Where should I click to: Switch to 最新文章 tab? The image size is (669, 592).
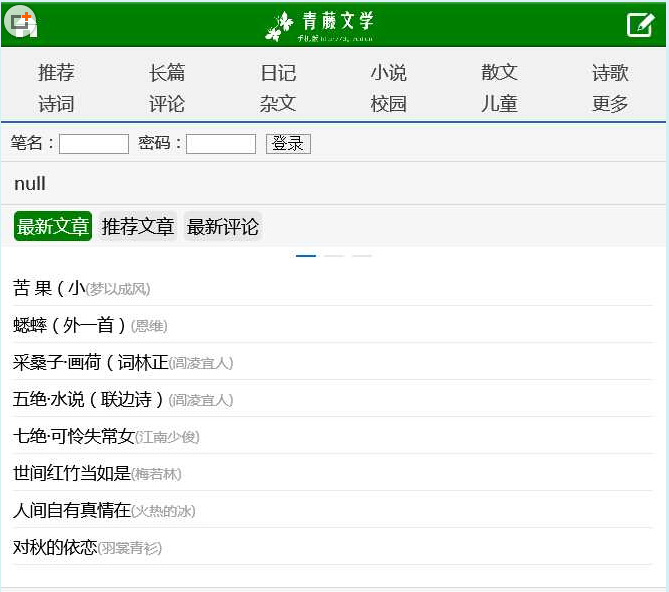53,226
